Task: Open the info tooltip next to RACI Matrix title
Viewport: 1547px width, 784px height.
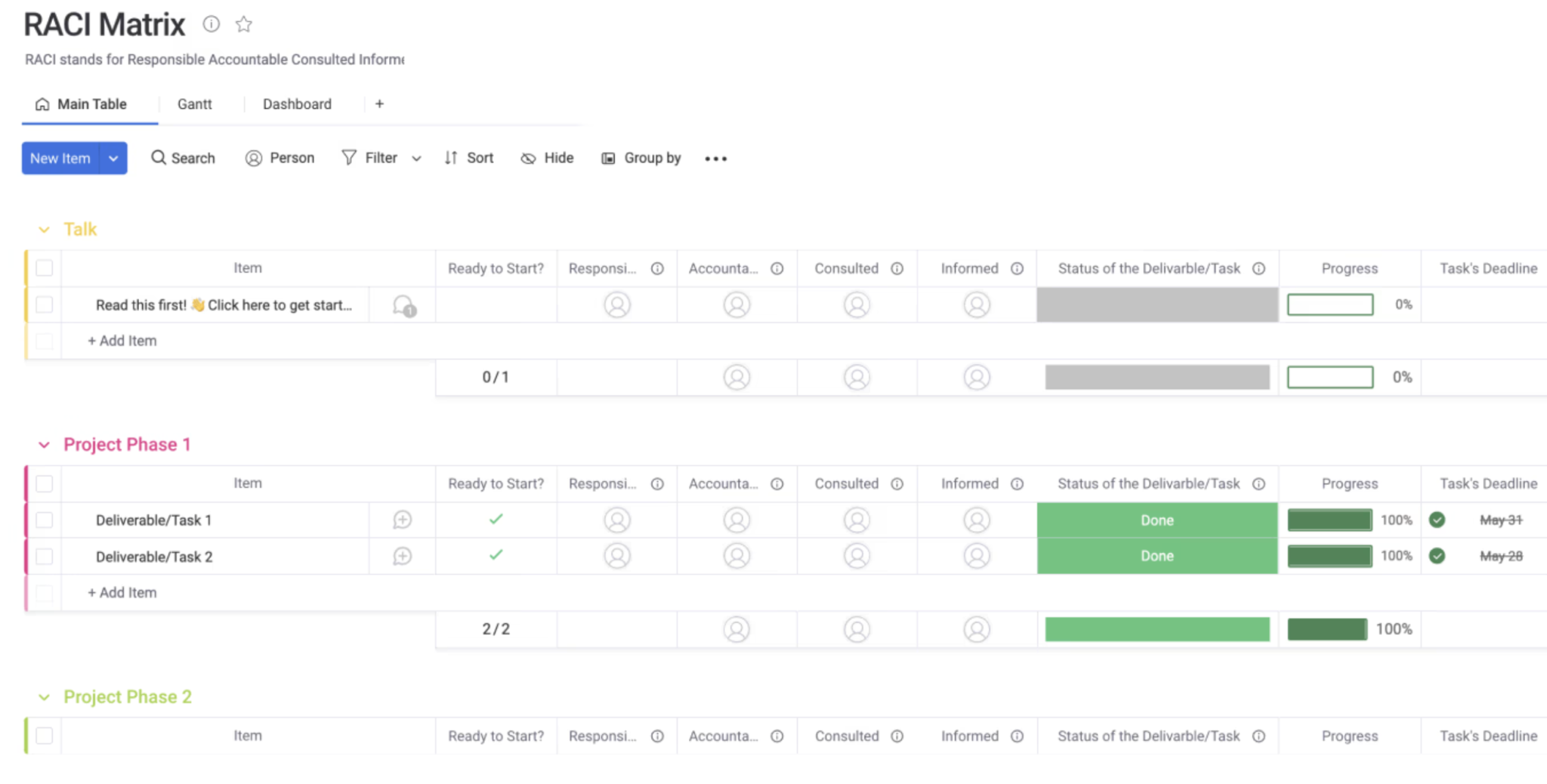Action: (212, 24)
